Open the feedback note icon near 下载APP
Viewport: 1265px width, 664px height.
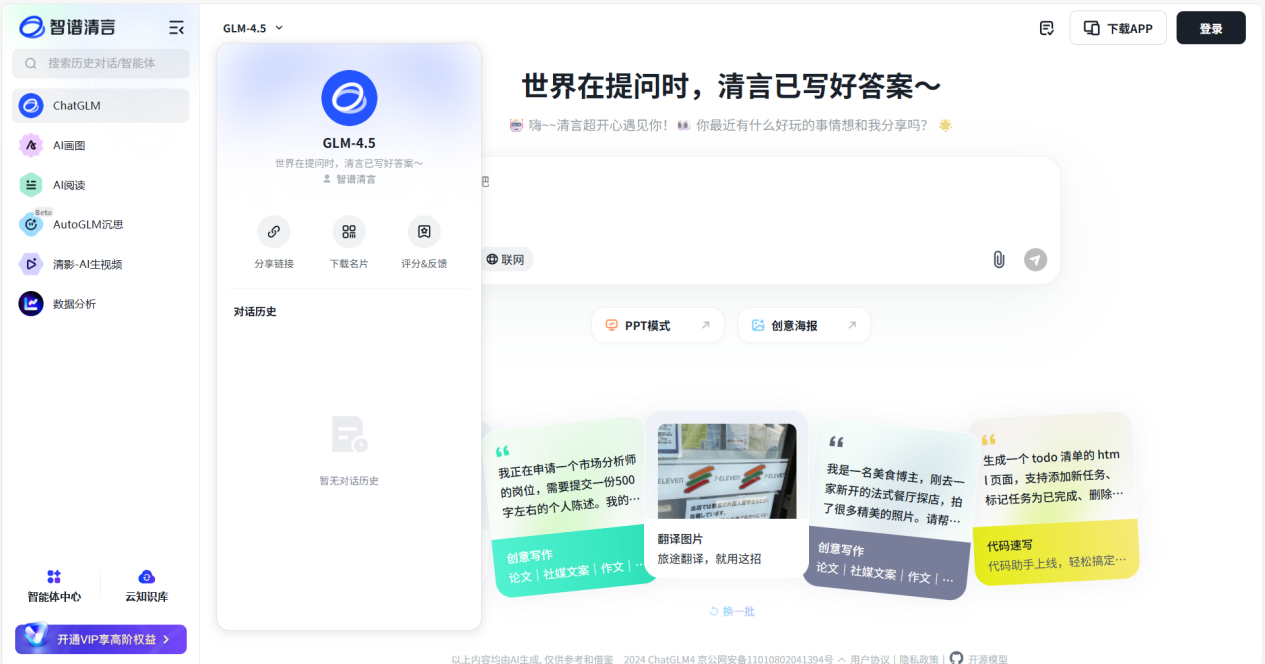(x=1046, y=28)
